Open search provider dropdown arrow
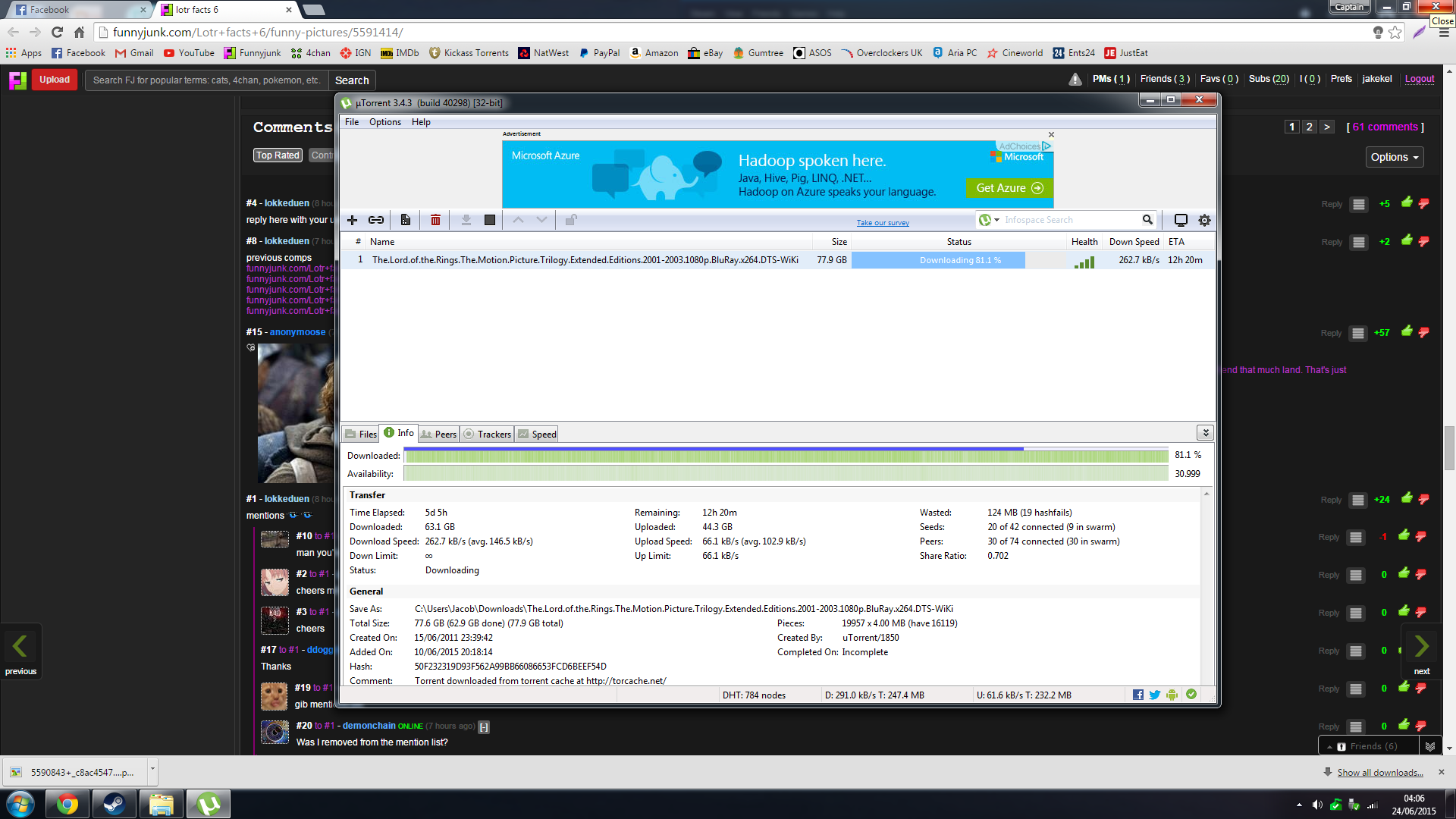The image size is (1456, 819). pyautogui.click(x=997, y=220)
